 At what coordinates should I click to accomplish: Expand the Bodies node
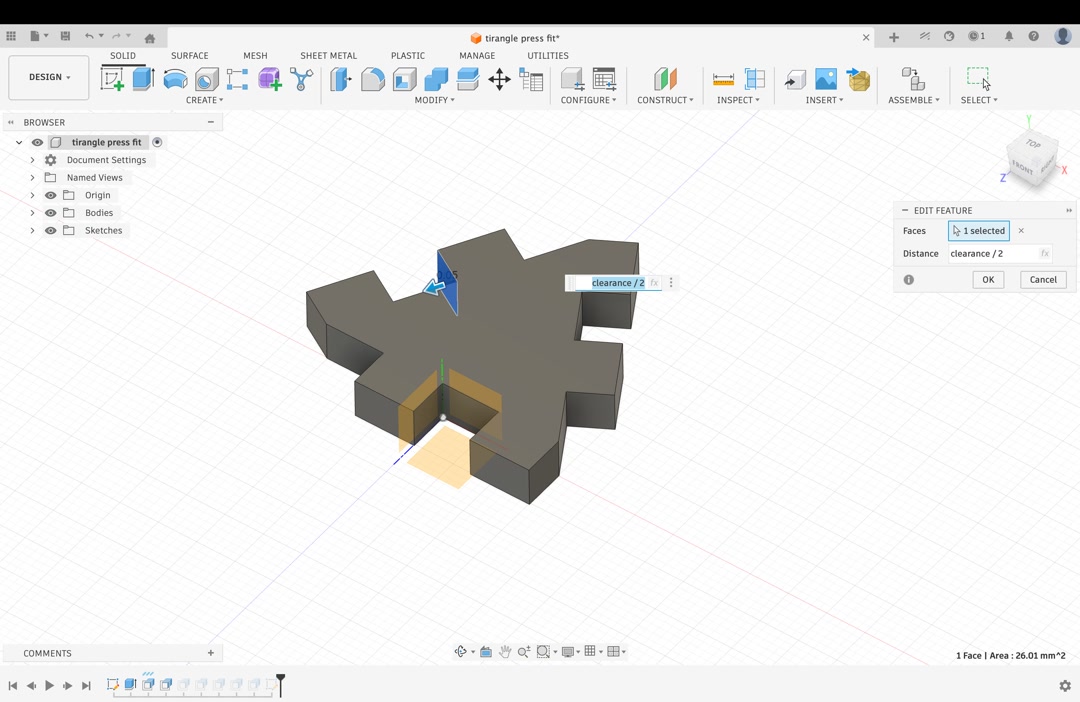[x=32, y=213]
